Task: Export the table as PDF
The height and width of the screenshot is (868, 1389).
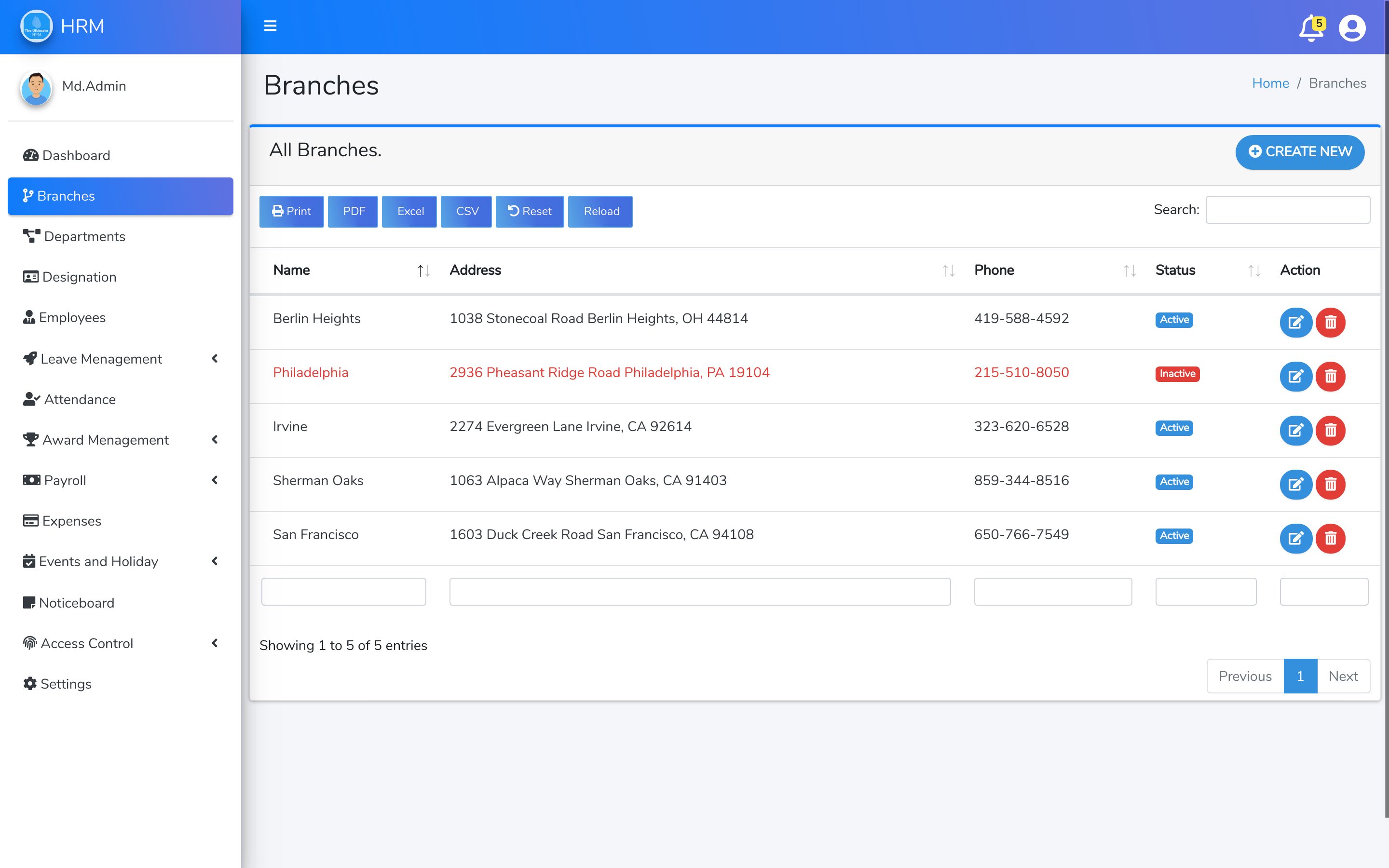Action: pyautogui.click(x=353, y=211)
